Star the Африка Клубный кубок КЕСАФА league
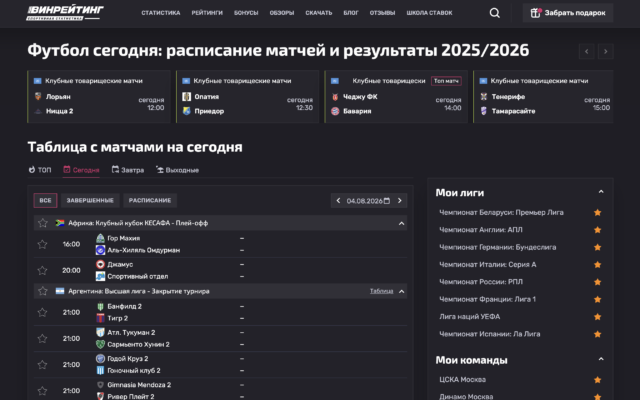This screenshot has width=640, height=400. (x=42, y=223)
